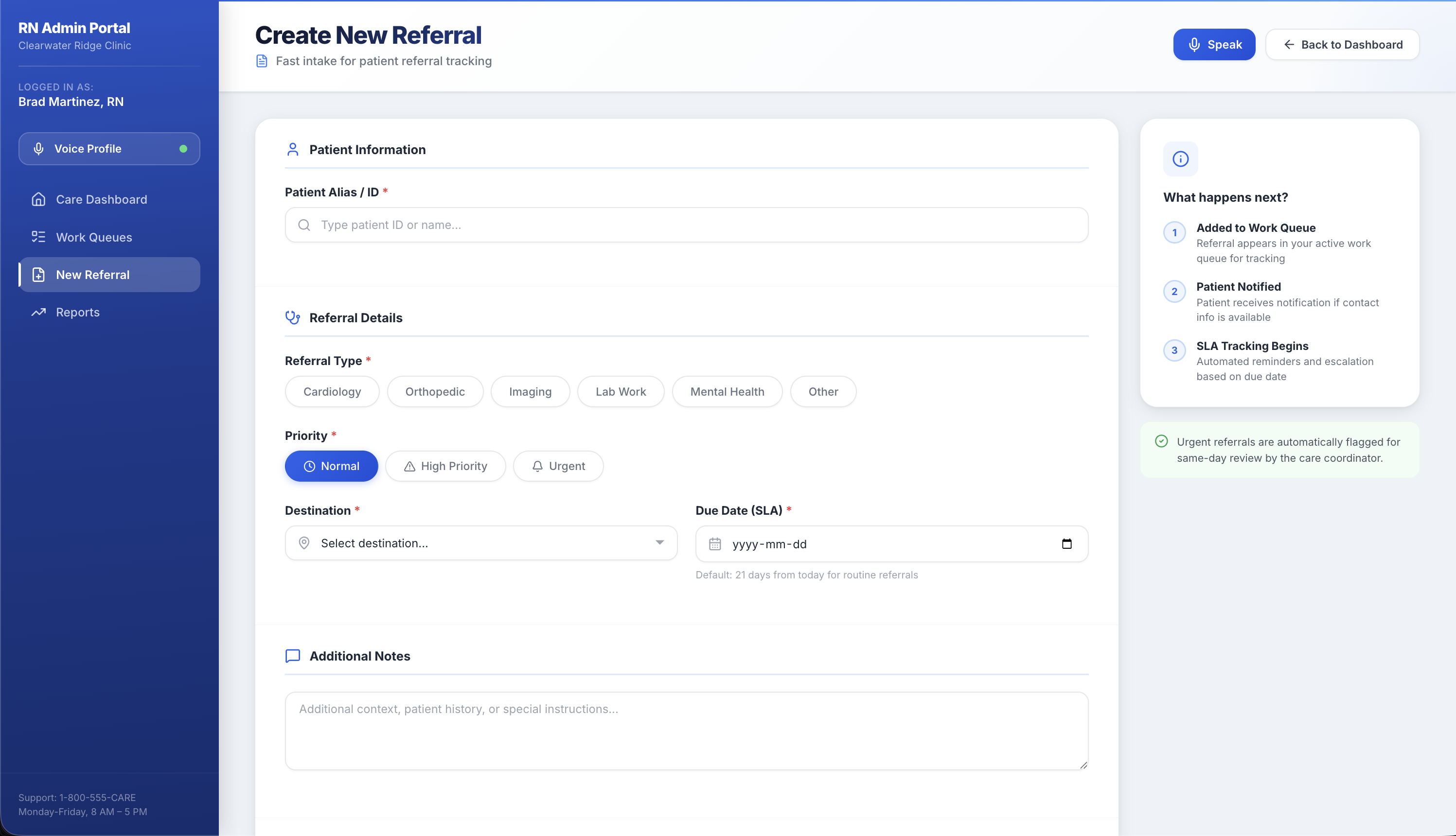Click the Reports trend-line icon
This screenshot has height=836, width=1456.
coord(38,313)
